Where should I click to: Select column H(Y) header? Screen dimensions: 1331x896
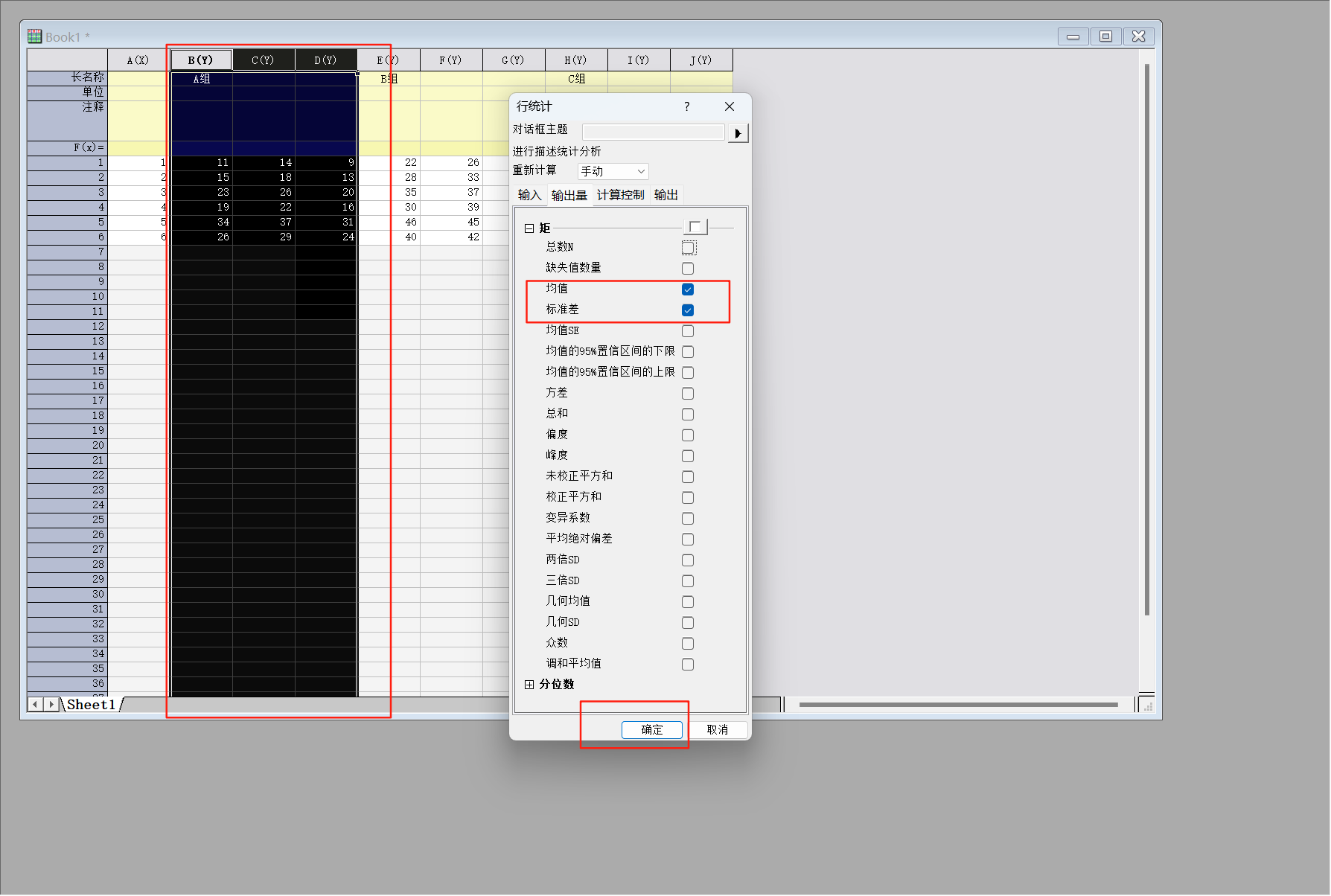click(576, 60)
